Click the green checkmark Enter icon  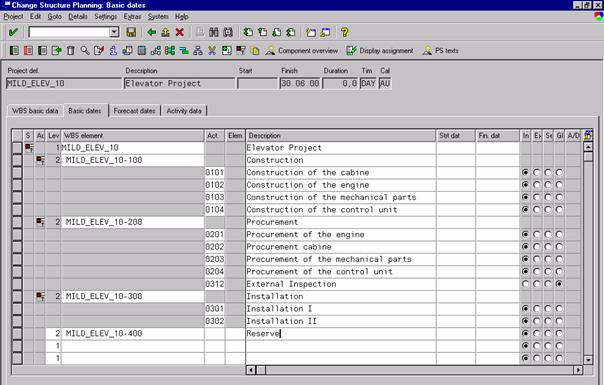point(13,32)
